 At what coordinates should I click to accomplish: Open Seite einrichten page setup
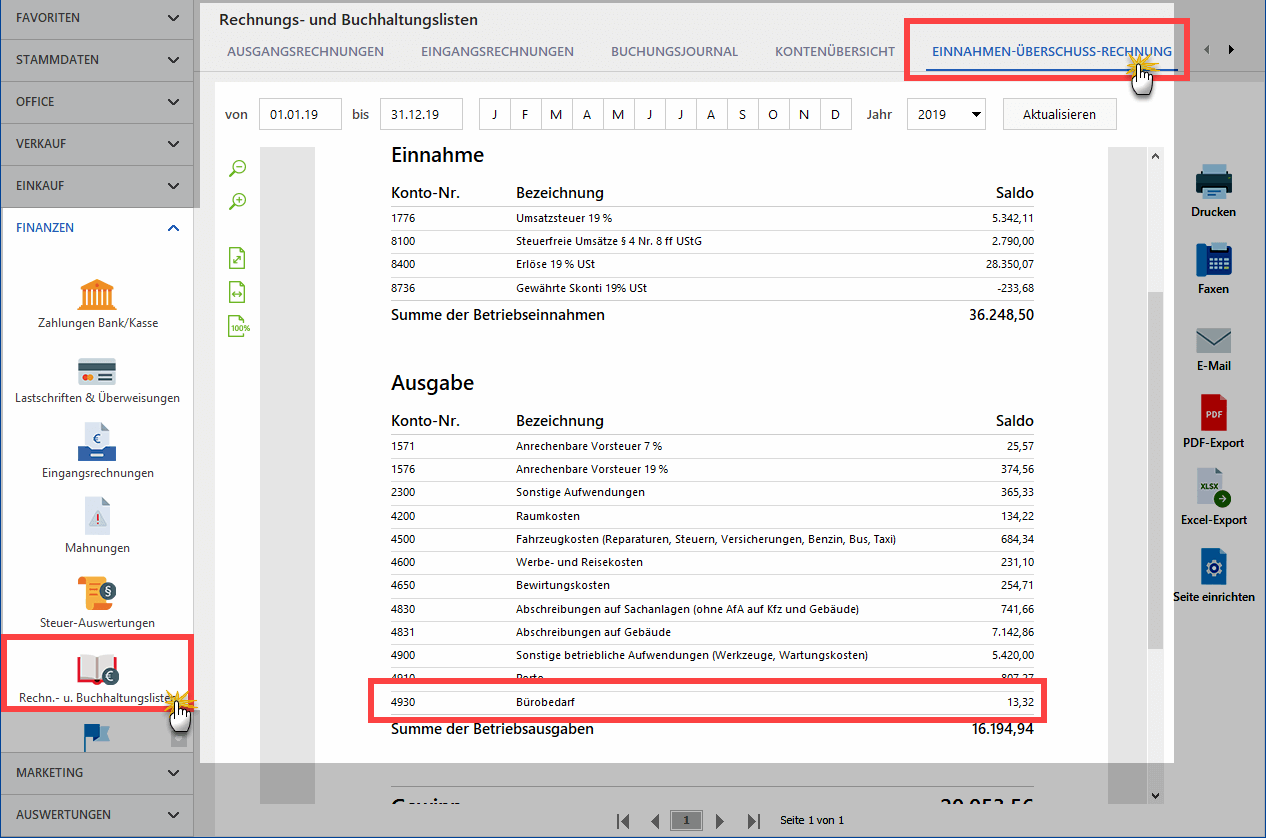pos(1213,575)
